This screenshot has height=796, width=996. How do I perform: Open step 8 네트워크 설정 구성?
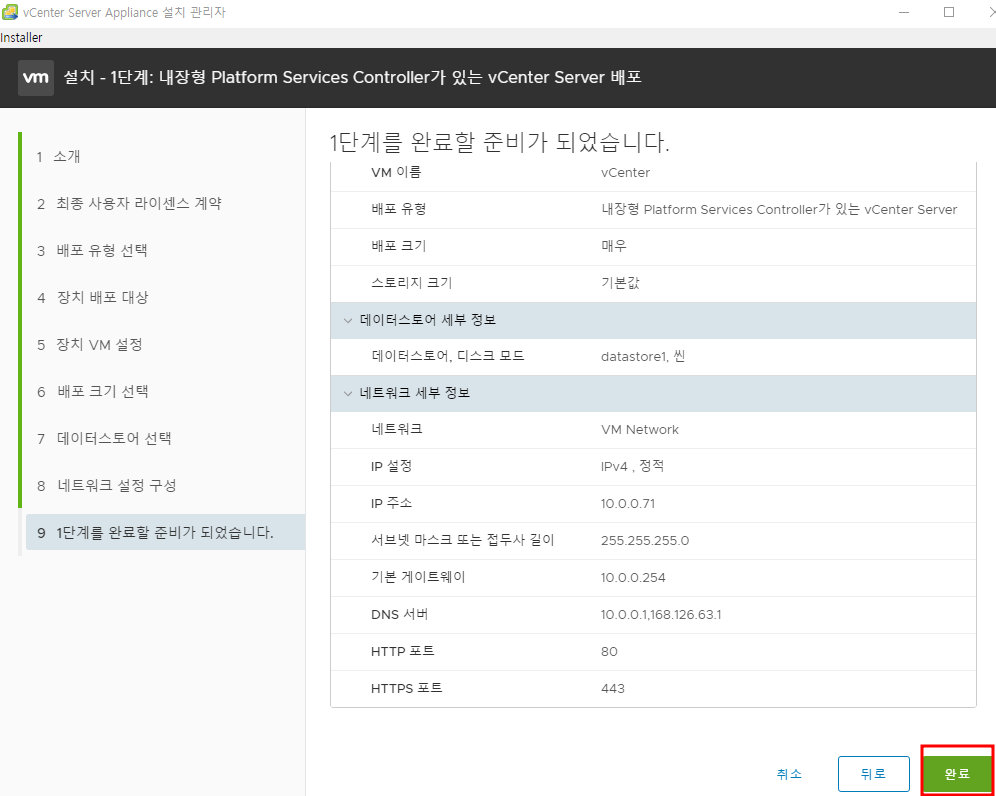106,485
